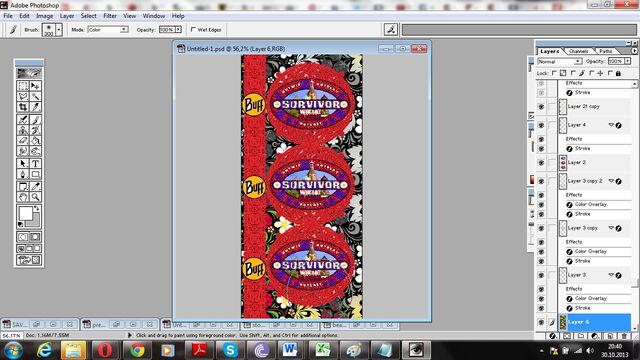Enable the Wet Edges checkbox
Screen dimensions: 640x360
(193, 29)
